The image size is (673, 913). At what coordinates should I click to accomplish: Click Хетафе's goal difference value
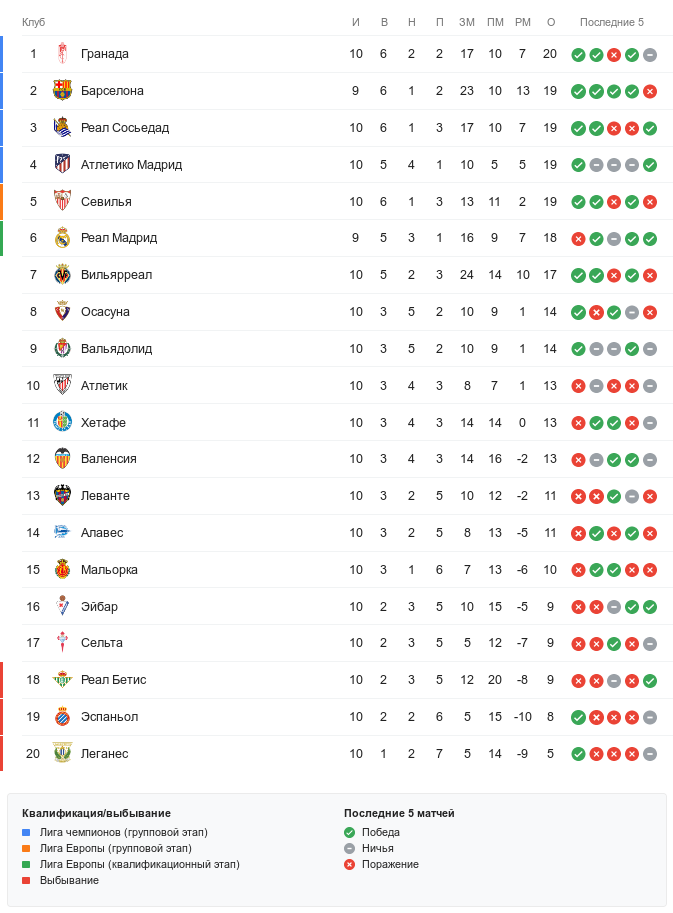[x=523, y=423]
